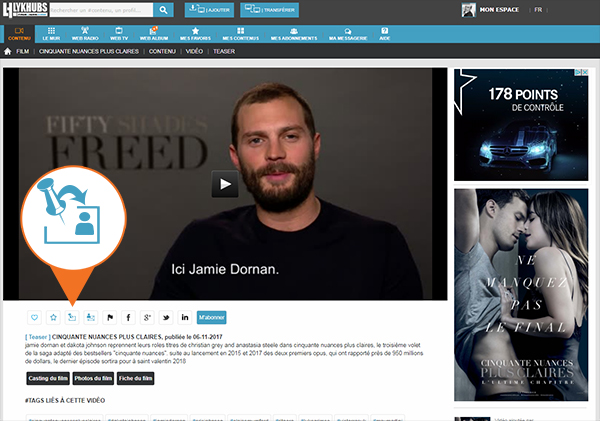Click the Cinquante Nuances movie poster ad
The height and width of the screenshot is (421, 600).
521,295
